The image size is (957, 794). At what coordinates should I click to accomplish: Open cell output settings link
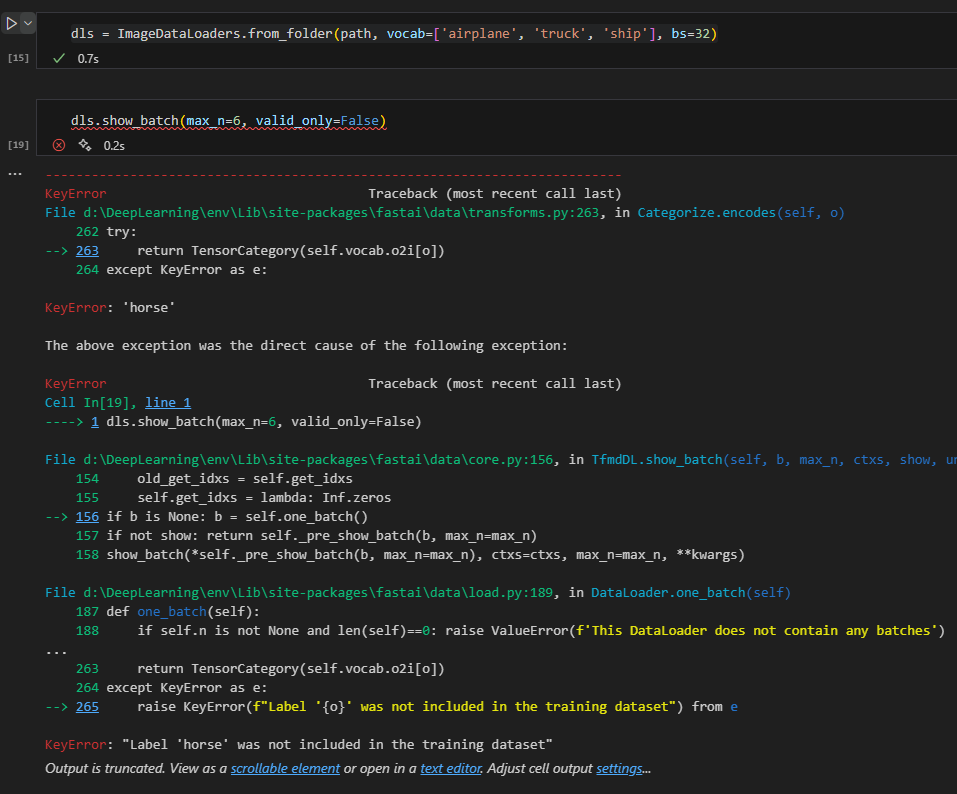[x=619, y=769]
